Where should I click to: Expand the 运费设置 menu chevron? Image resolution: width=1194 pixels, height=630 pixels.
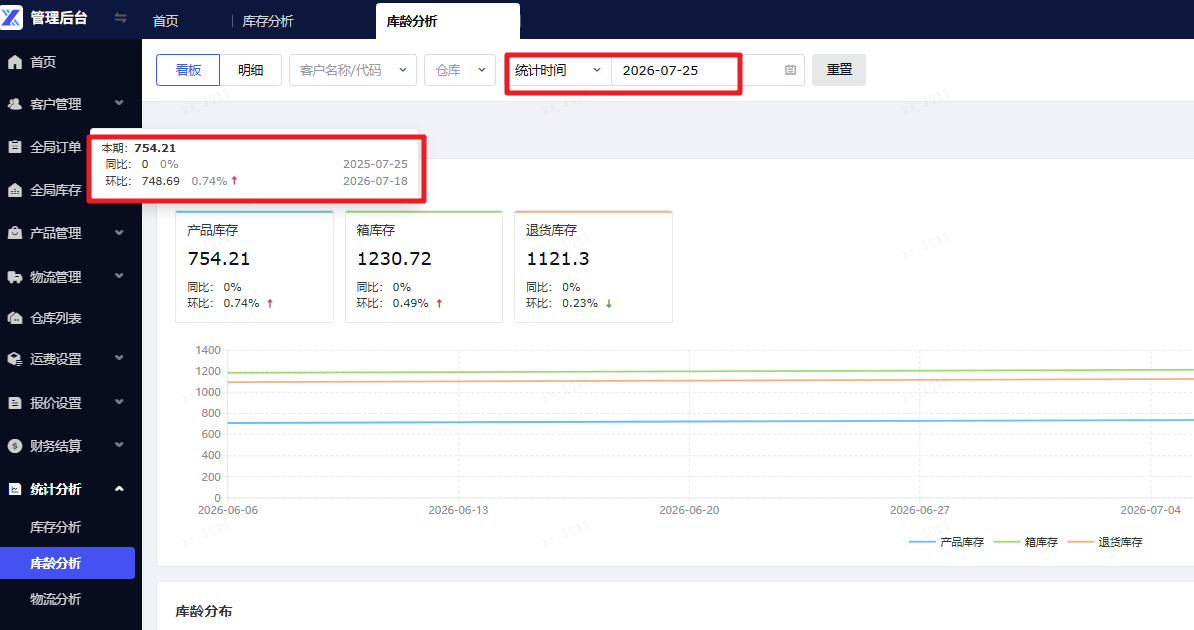[x=119, y=358]
